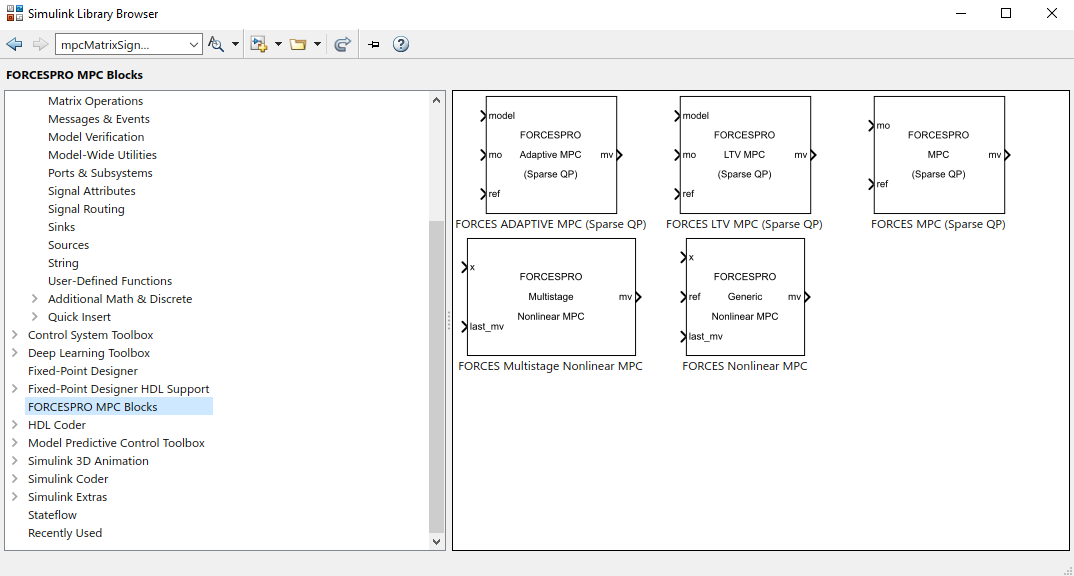Image resolution: width=1074 pixels, height=576 pixels.
Task: Select the FORCES ADAPTIVE MPC block
Action: pyautogui.click(x=550, y=155)
